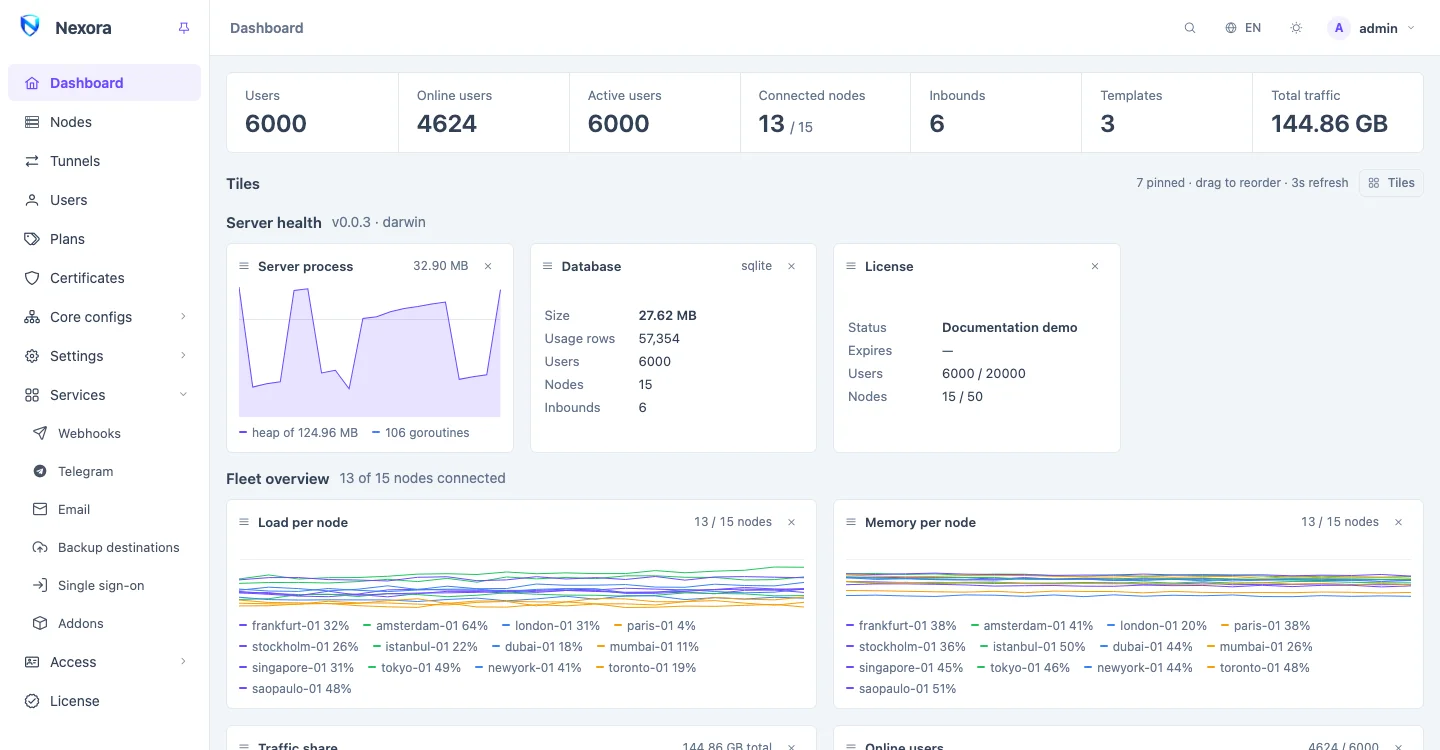Open the EN language selector

[x=1243, y=28]
